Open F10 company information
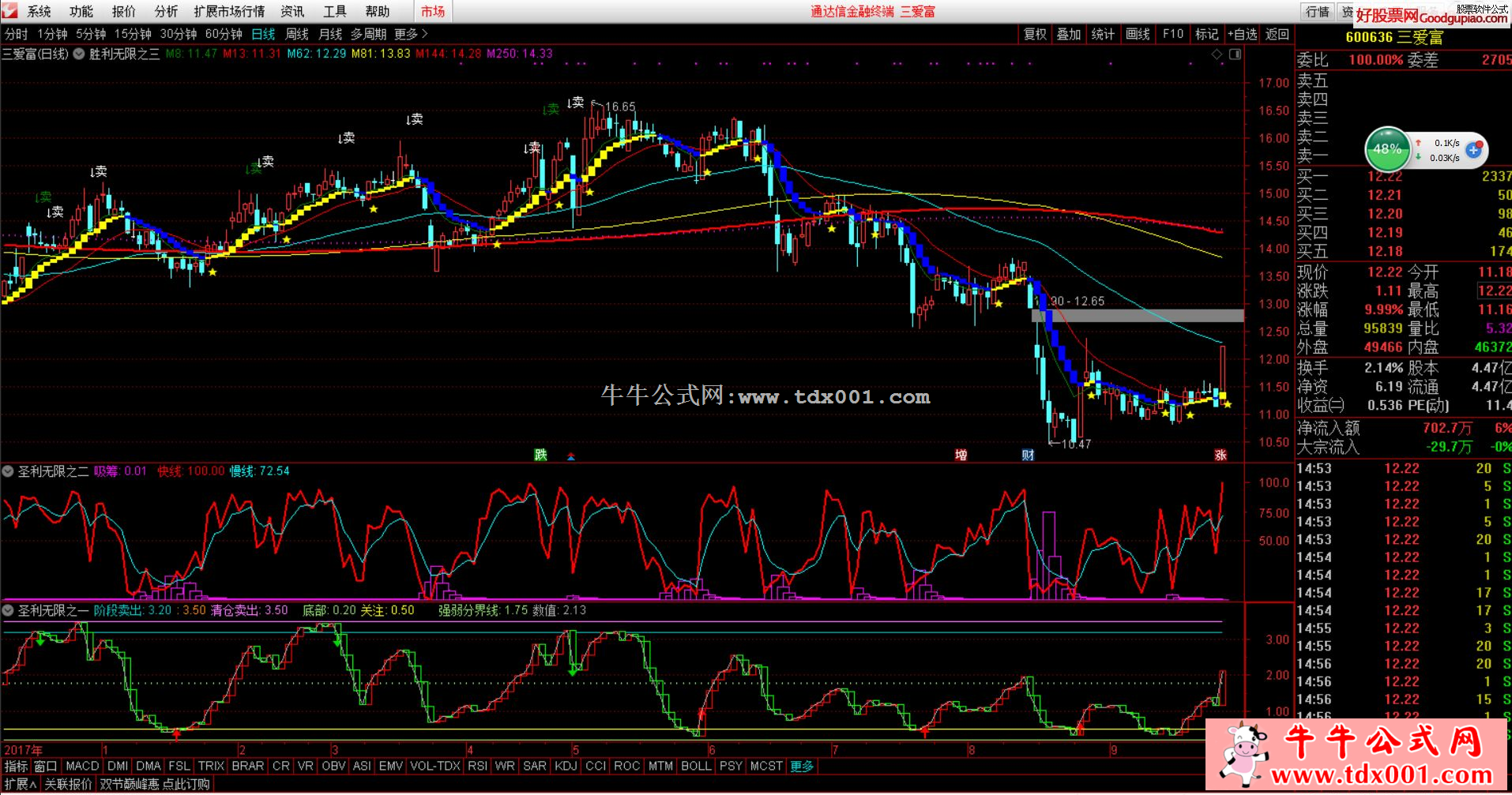1512x795 pixels. (1173, 34)
